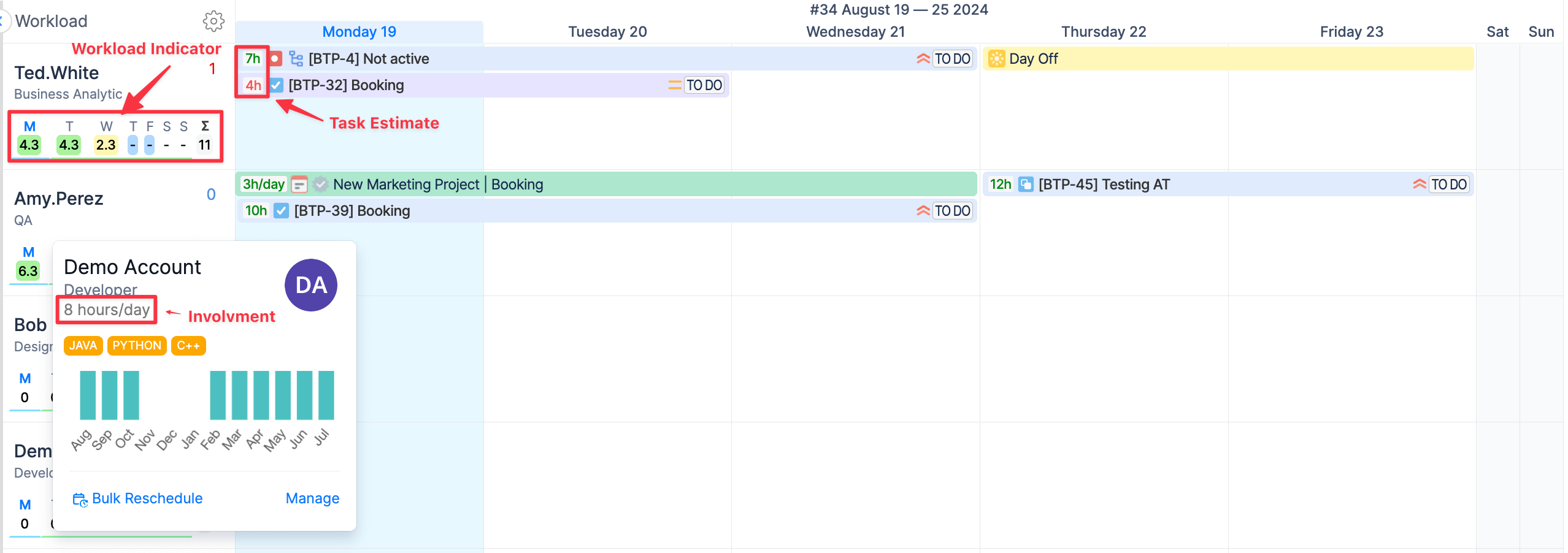Select the Monday 19 column header
Screen dimensions: 1568x553
coord(359,32)
